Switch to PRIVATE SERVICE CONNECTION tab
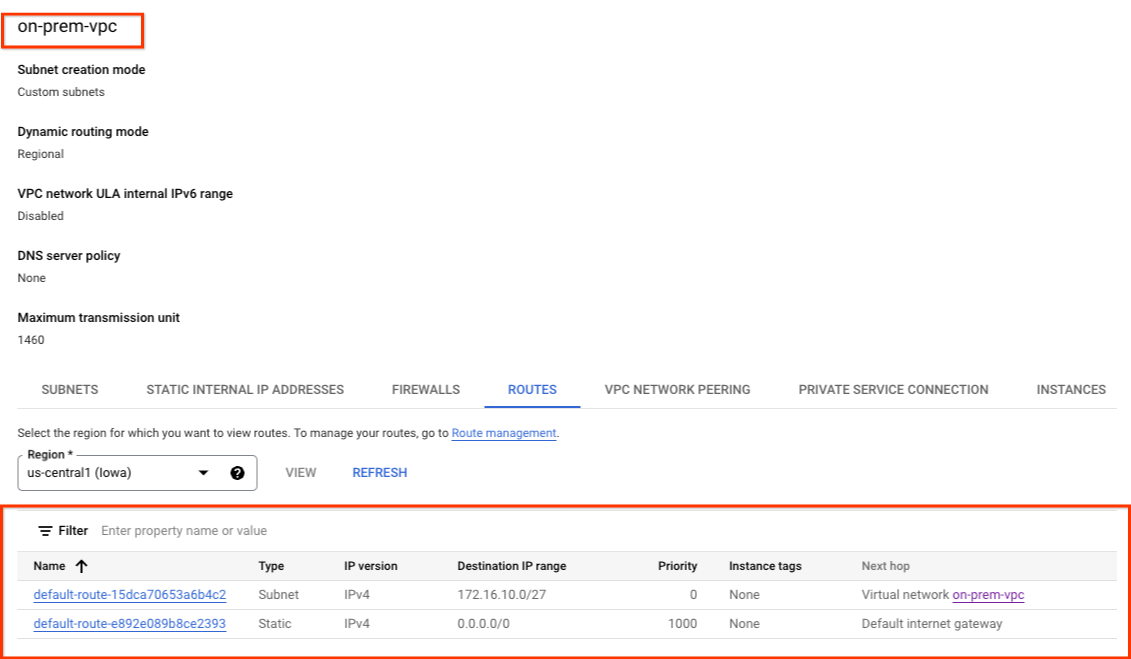The width and height of the screenshot is (1131, 659). click(x=893, y=390)
